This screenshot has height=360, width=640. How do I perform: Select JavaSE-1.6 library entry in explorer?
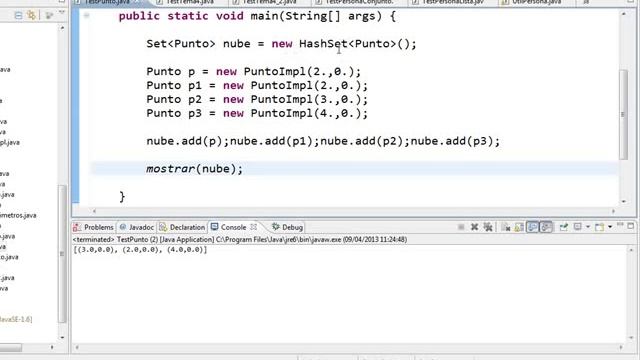[x=16, y=319]
